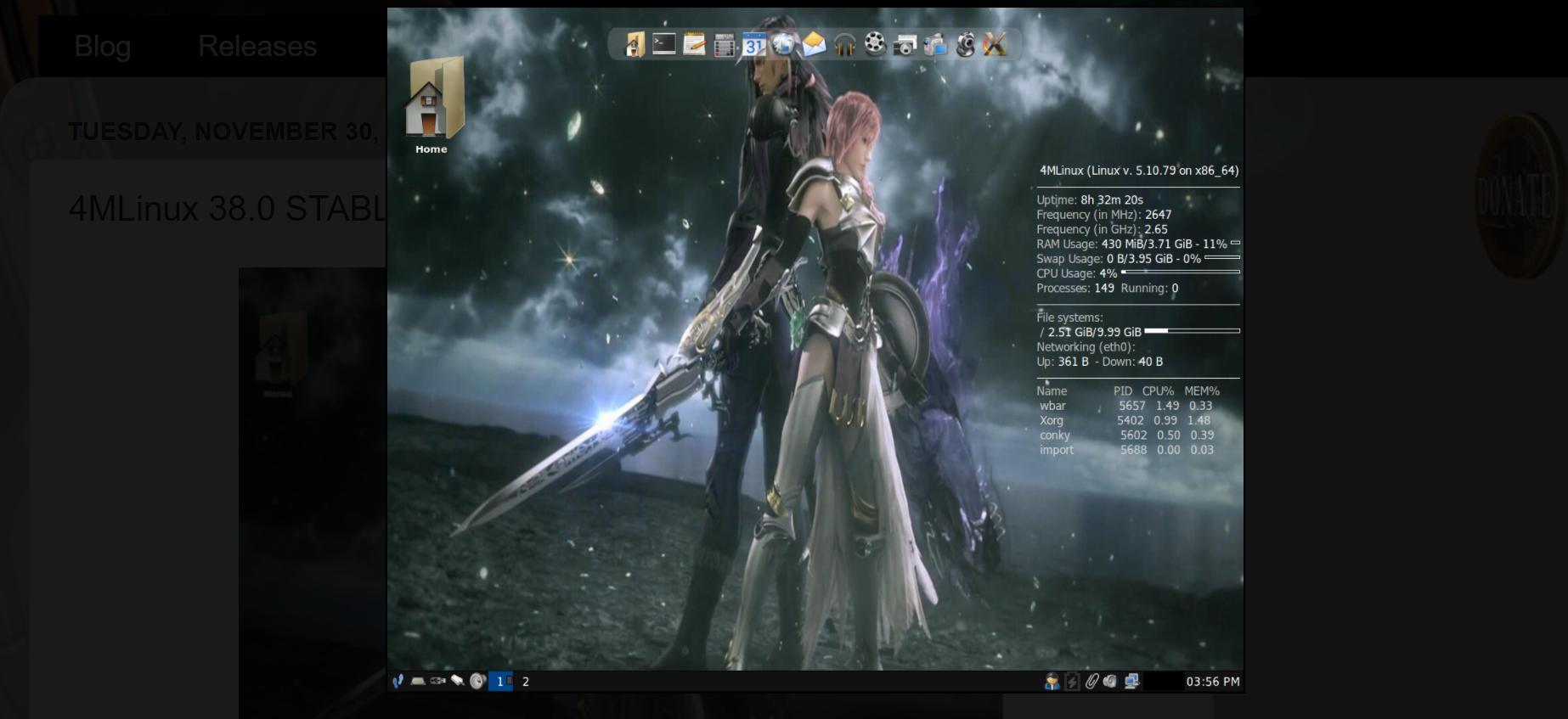The height and width of the screenshot is (719, 1568).
Task: Click the "wbar" process row
Action: [x=1126, y=406]
